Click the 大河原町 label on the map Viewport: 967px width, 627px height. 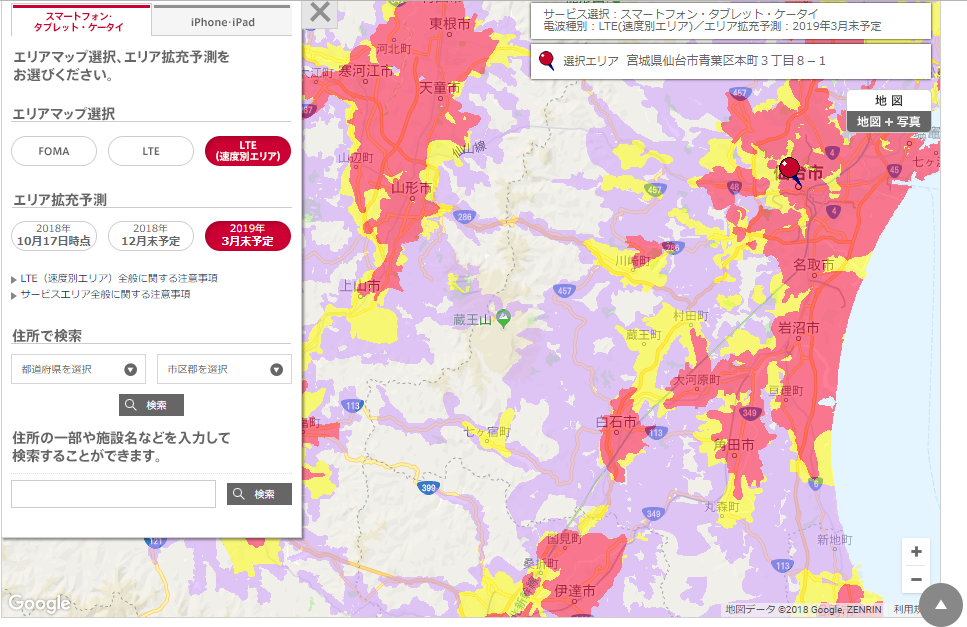(696, 380)
